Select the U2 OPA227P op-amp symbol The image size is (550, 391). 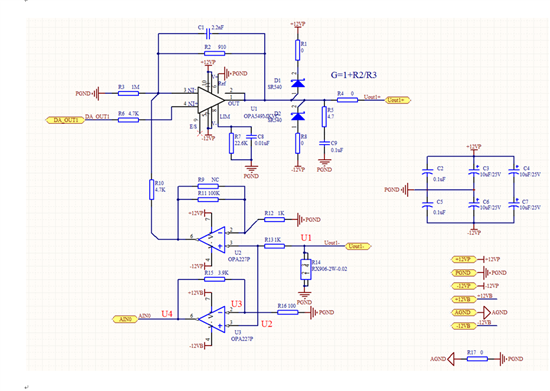pyautogui.click(x=212, y=240)
